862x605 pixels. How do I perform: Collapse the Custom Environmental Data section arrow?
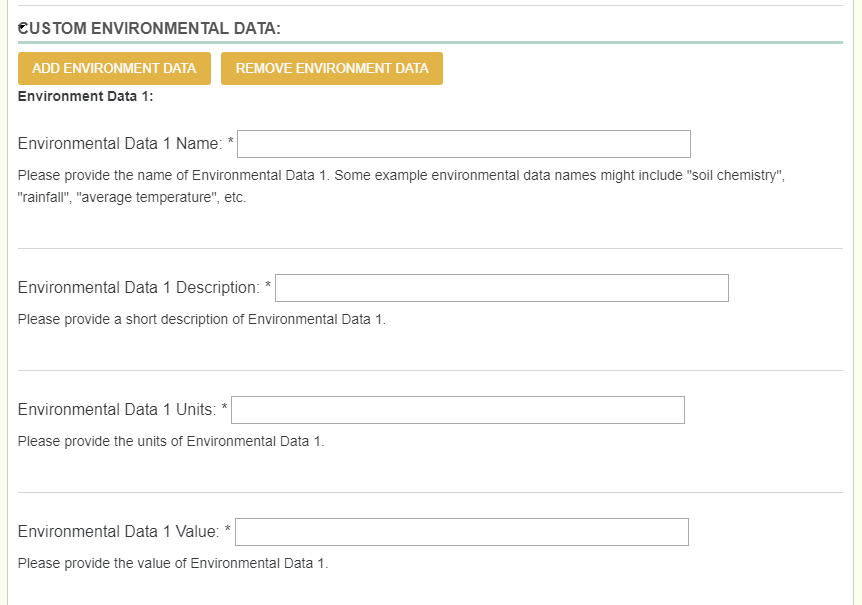pos(21,27)
